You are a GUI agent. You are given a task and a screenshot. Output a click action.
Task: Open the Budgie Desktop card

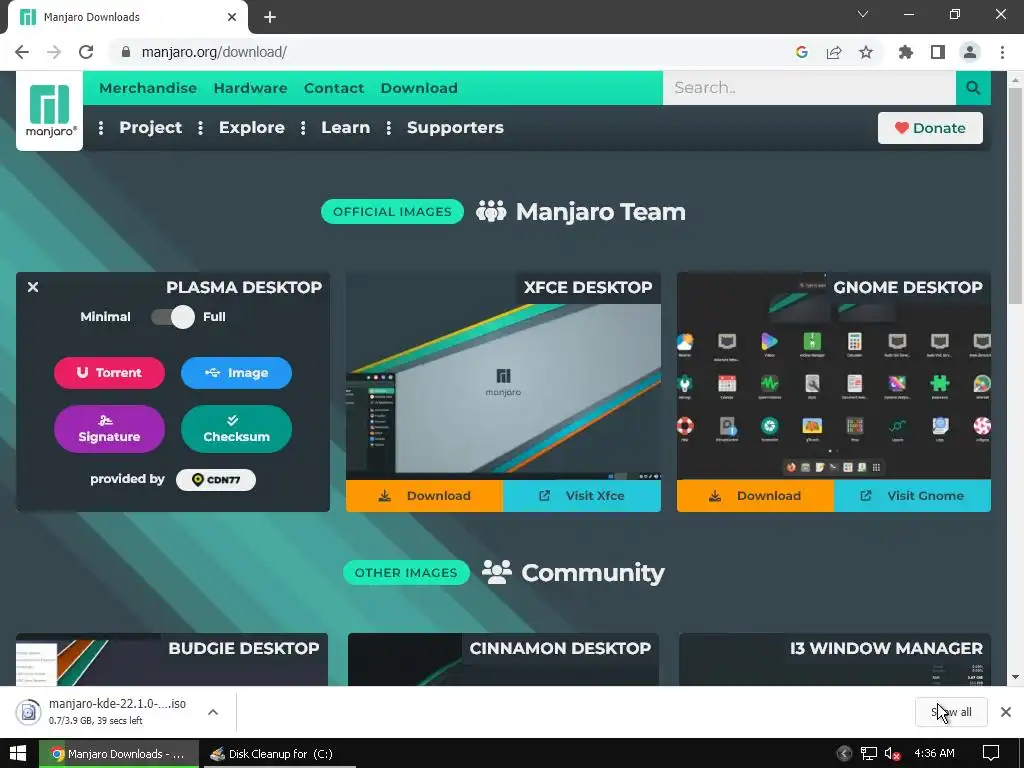(x=172, y=660)
